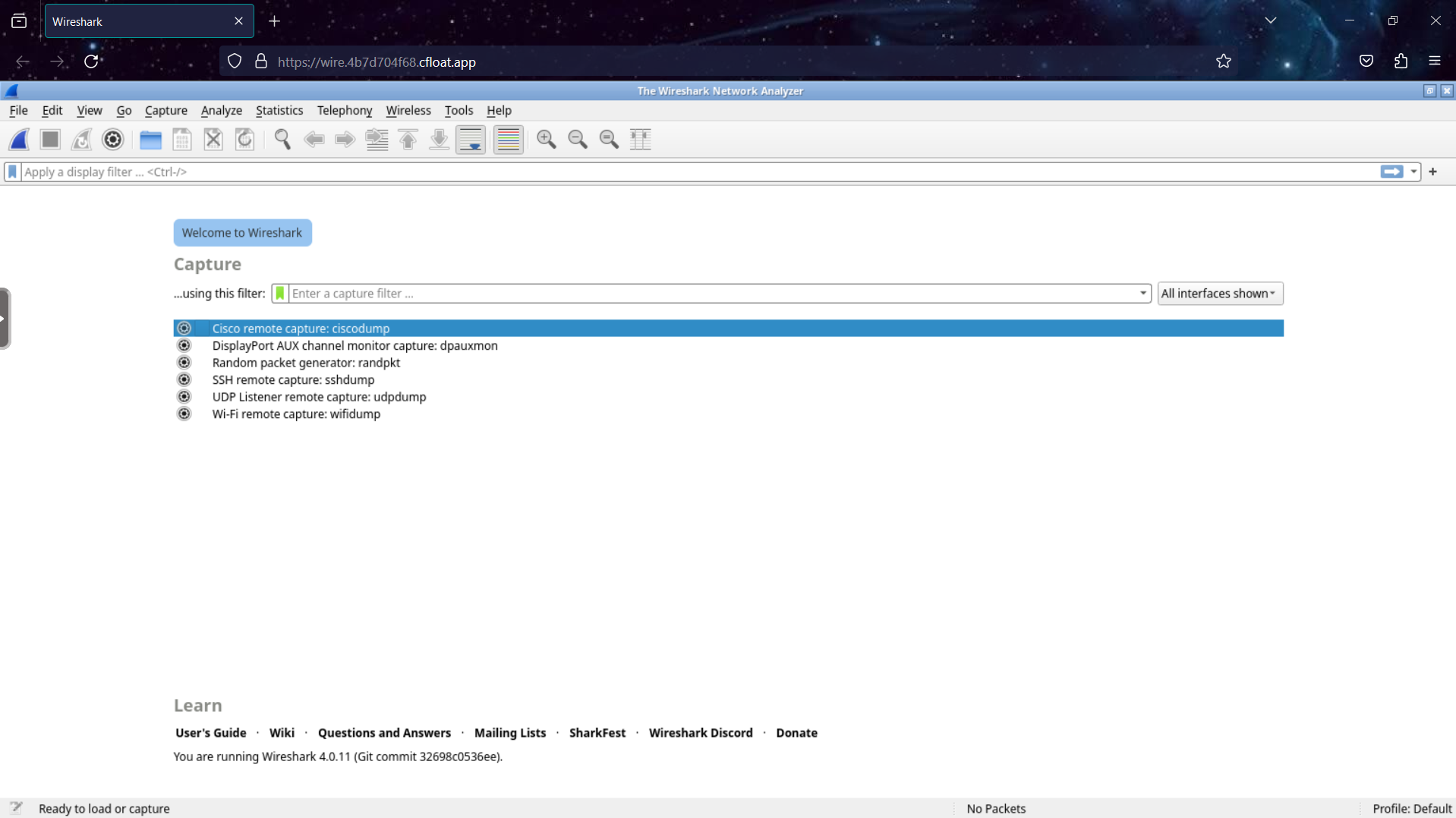Viewport: 1456px width, 818px height.
Task: Add display filter button plus icon
Action: click(x=1433, y=172)
